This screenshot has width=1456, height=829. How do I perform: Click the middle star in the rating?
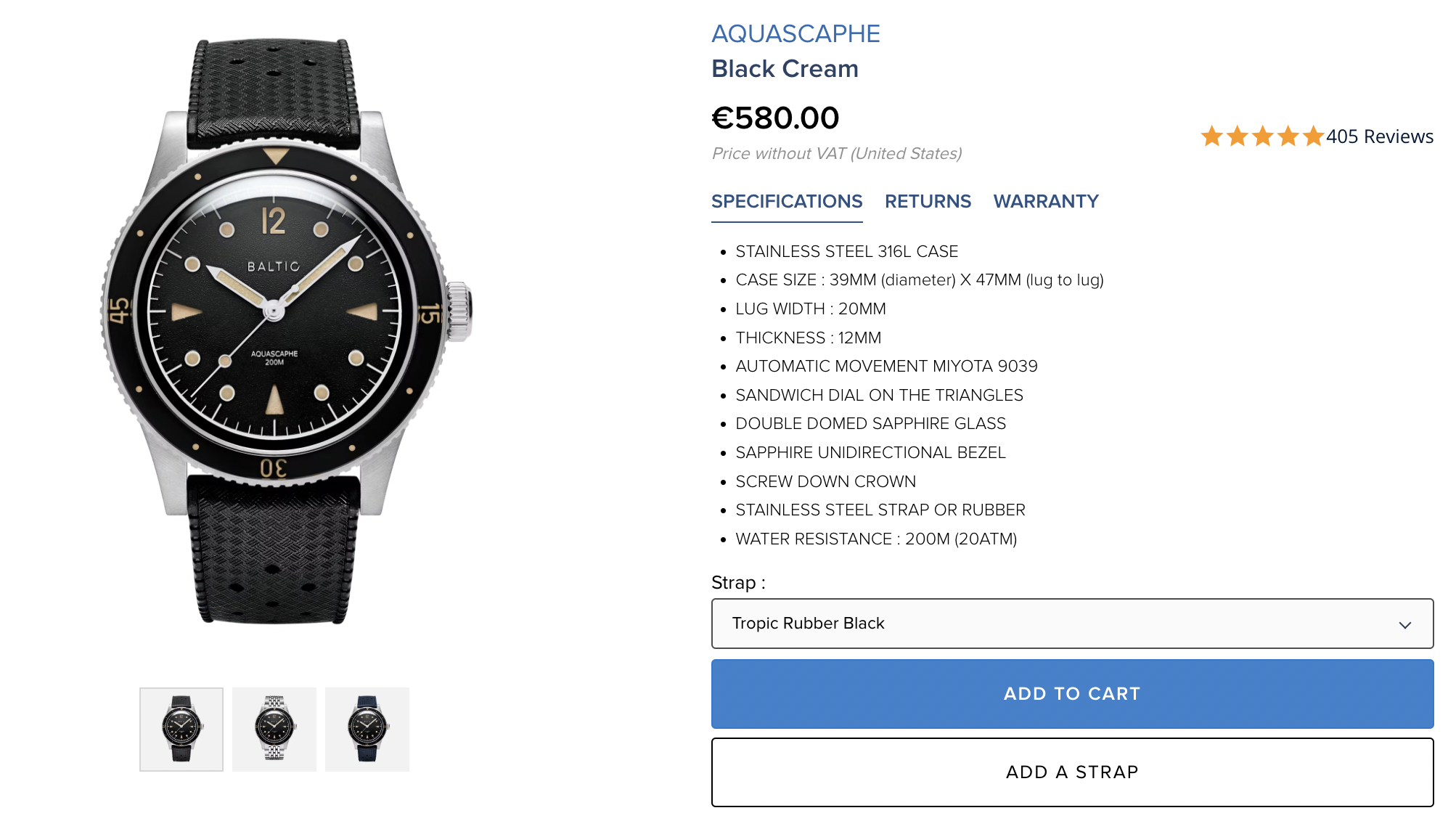[1263, 136]
